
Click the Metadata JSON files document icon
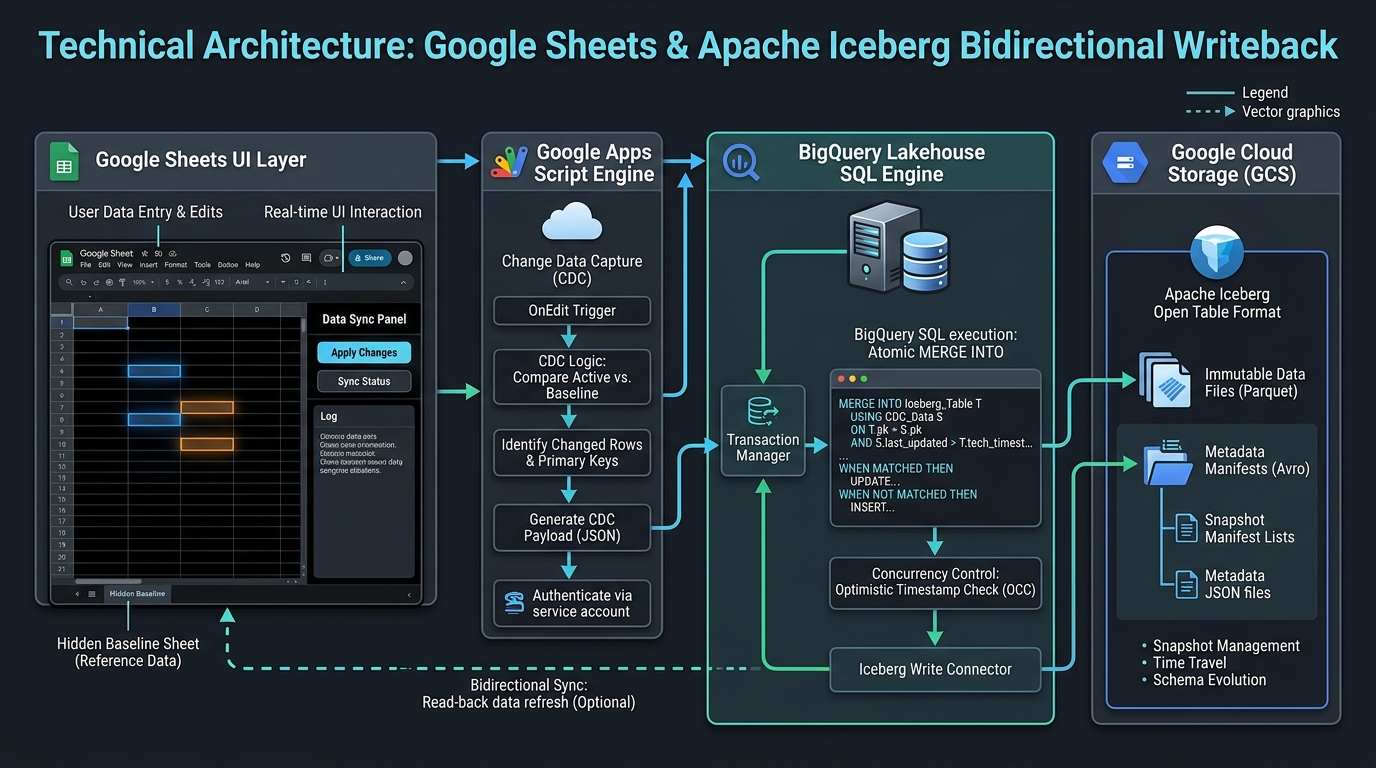coord(1186,584)
